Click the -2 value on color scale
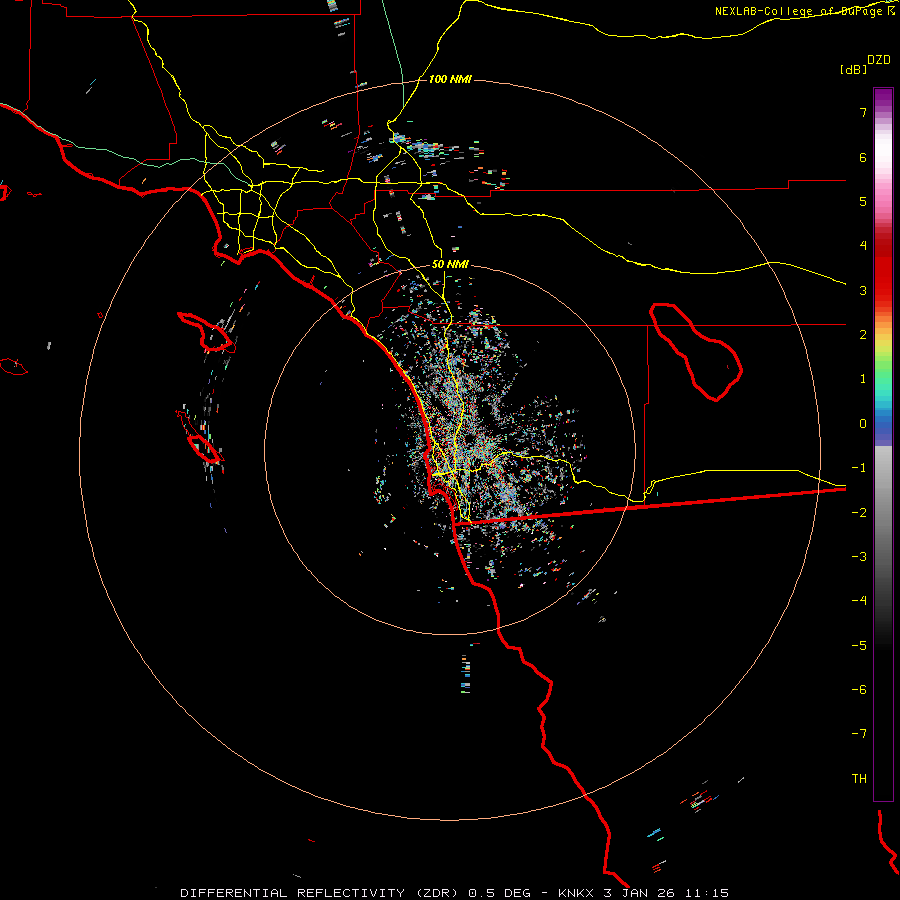Image resolution: width=900 pixels, height=900 pixels. click(859, 513)
